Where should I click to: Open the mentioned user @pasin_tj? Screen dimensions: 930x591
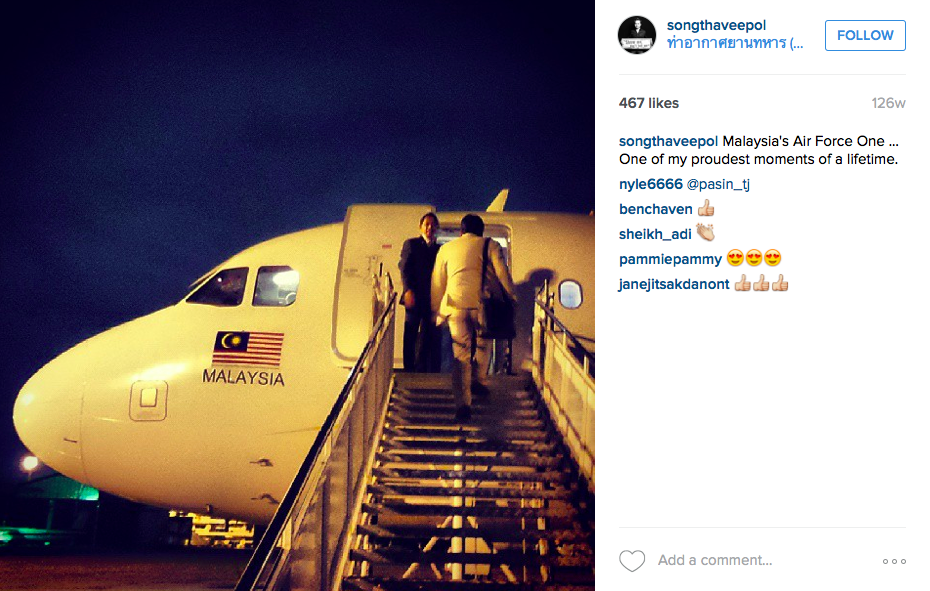point(718,185)
